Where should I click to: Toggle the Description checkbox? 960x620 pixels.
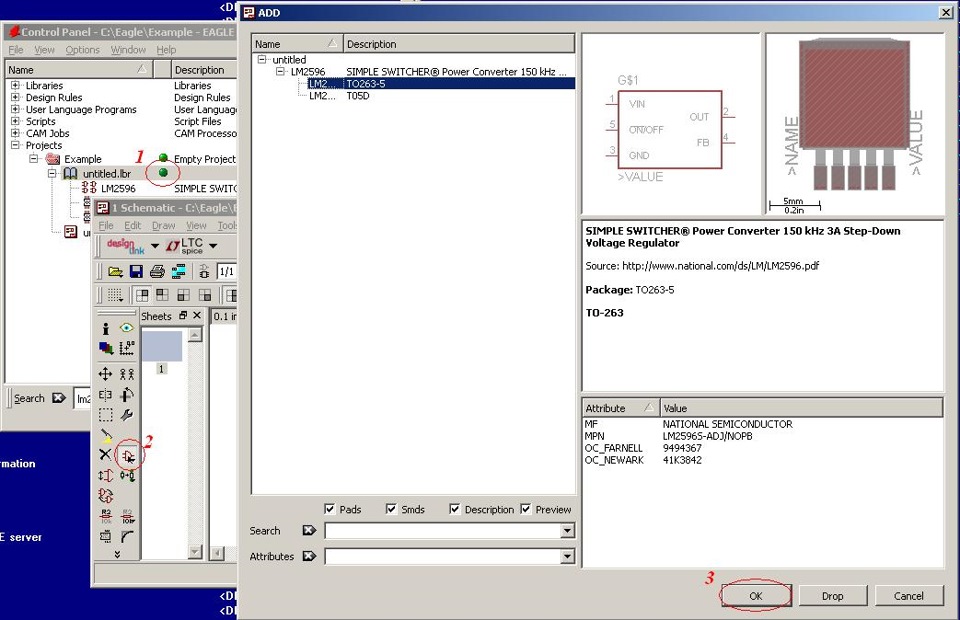tap(454, 509)
